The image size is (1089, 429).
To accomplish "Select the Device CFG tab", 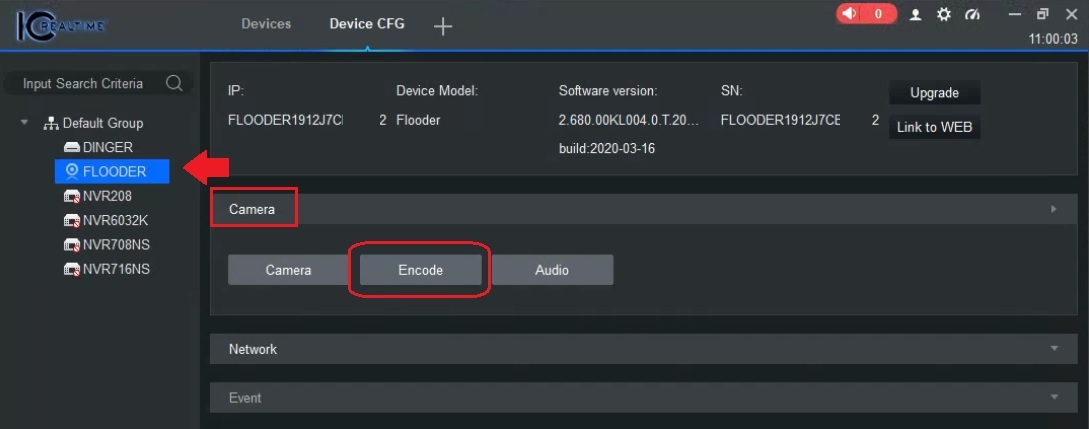I will 367,24.
